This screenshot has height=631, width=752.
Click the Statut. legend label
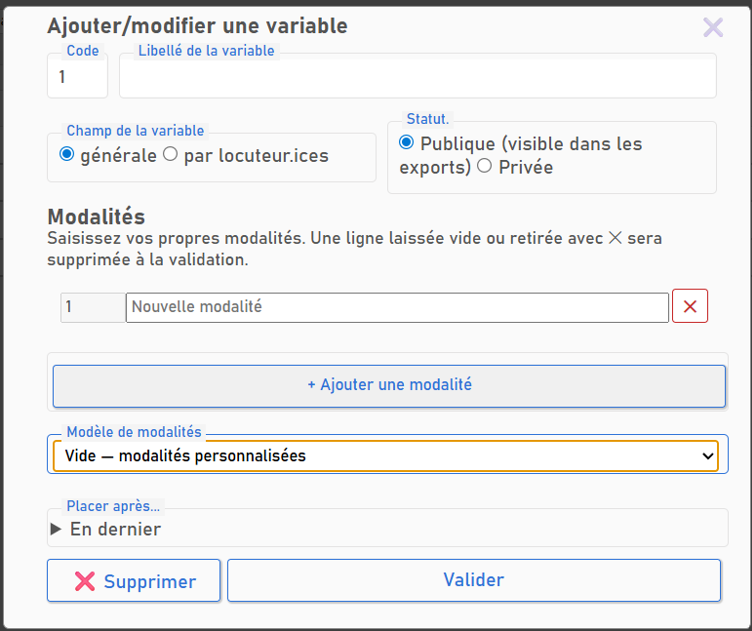click(428, 118)
